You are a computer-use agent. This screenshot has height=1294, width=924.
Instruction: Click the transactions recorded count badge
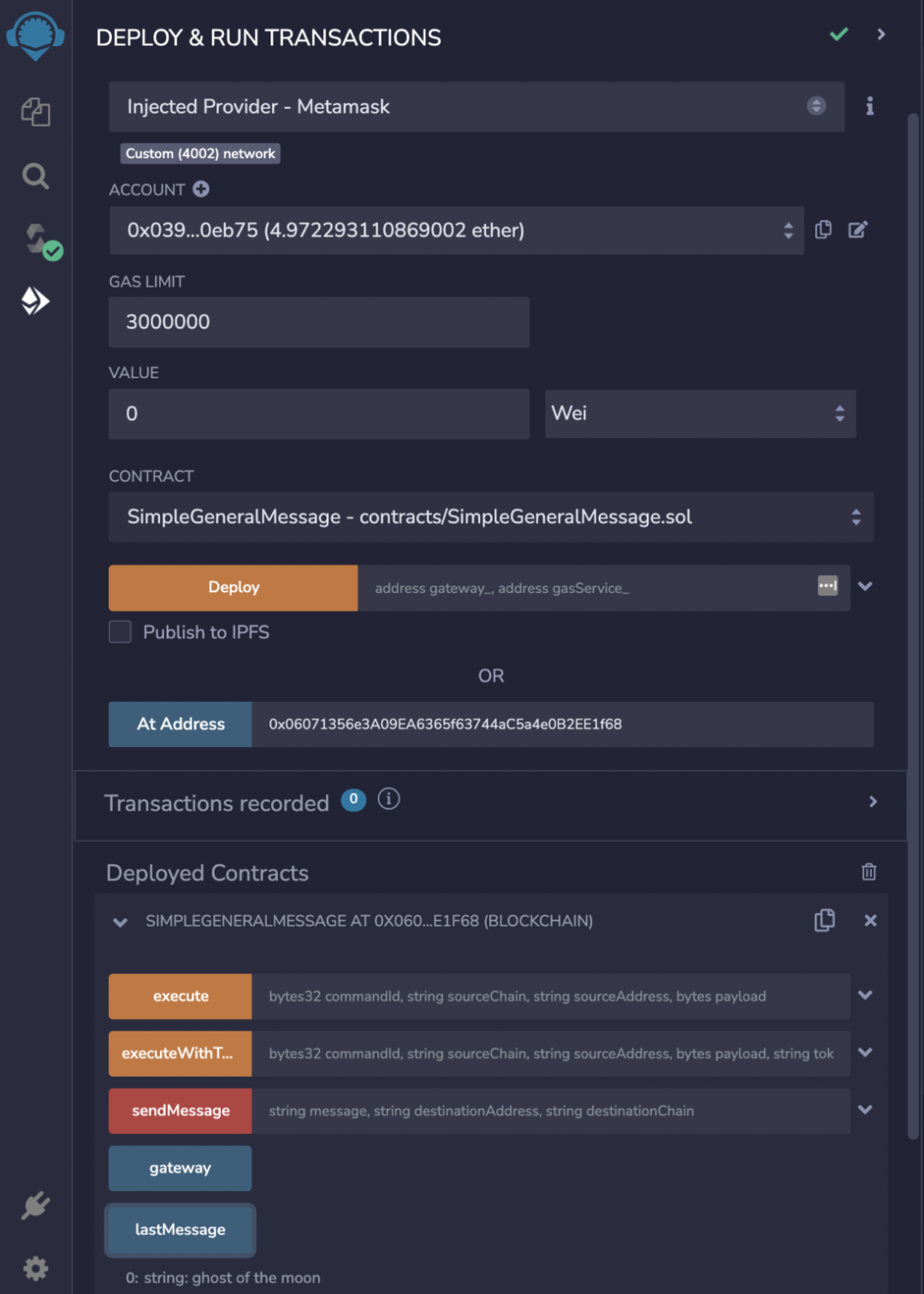point(353,799)
